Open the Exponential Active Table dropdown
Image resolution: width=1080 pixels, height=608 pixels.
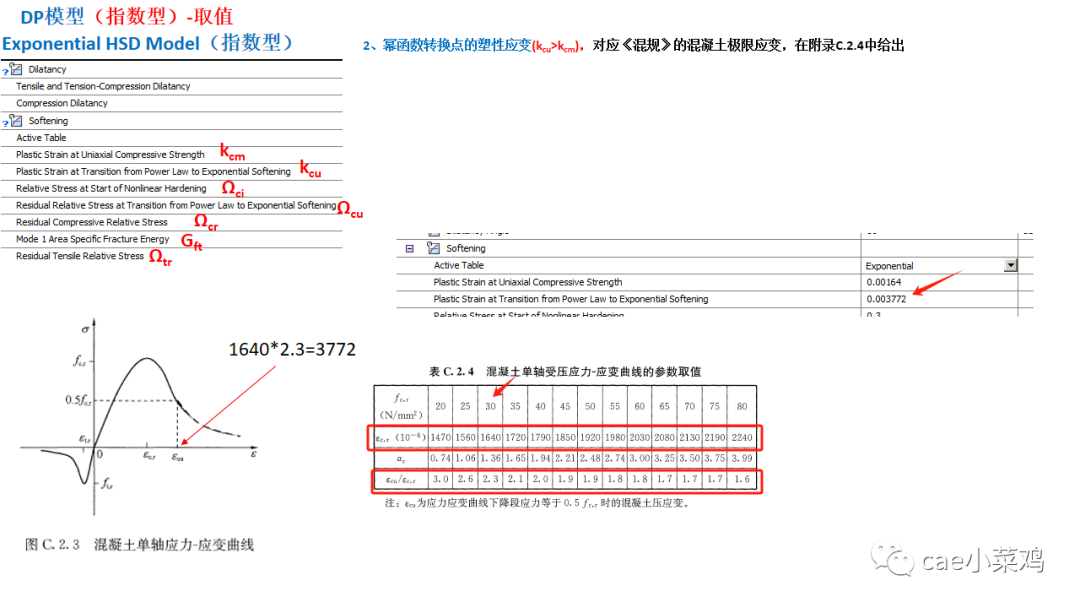point(1010,264)
